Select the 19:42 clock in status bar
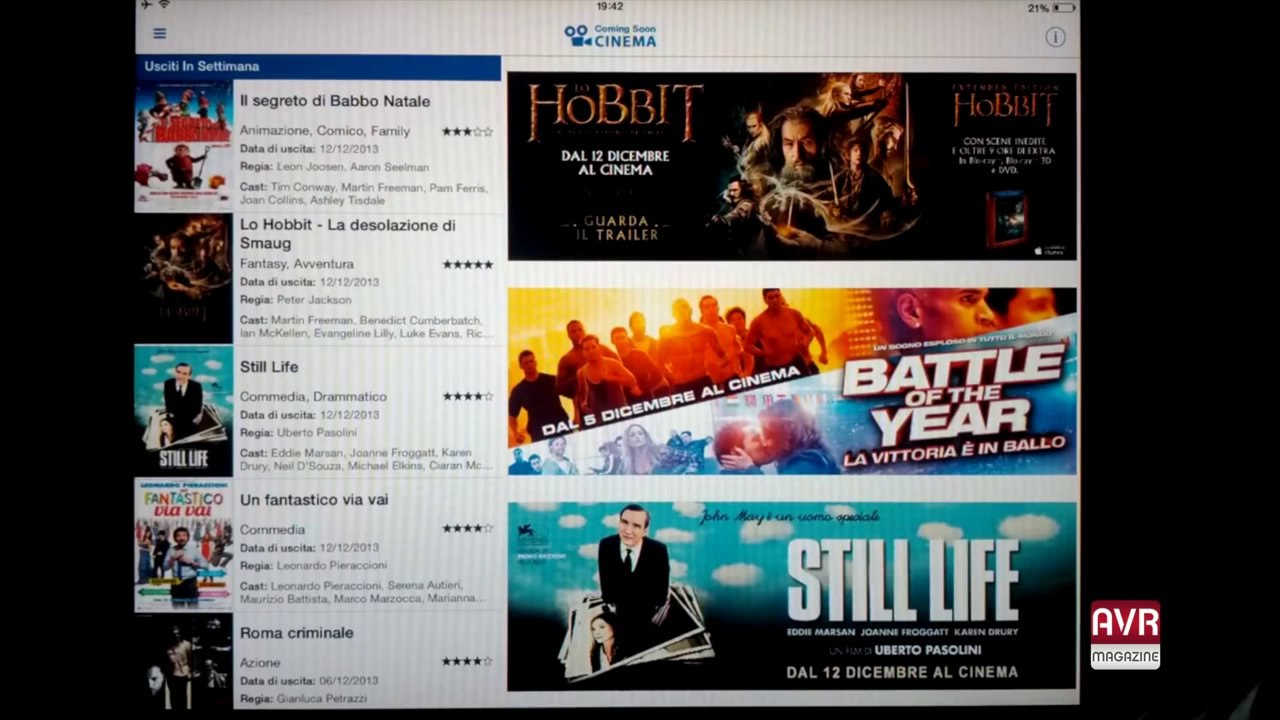This screenshot has width=1280, height=720. pyautogui.click(x=610, y=7)
